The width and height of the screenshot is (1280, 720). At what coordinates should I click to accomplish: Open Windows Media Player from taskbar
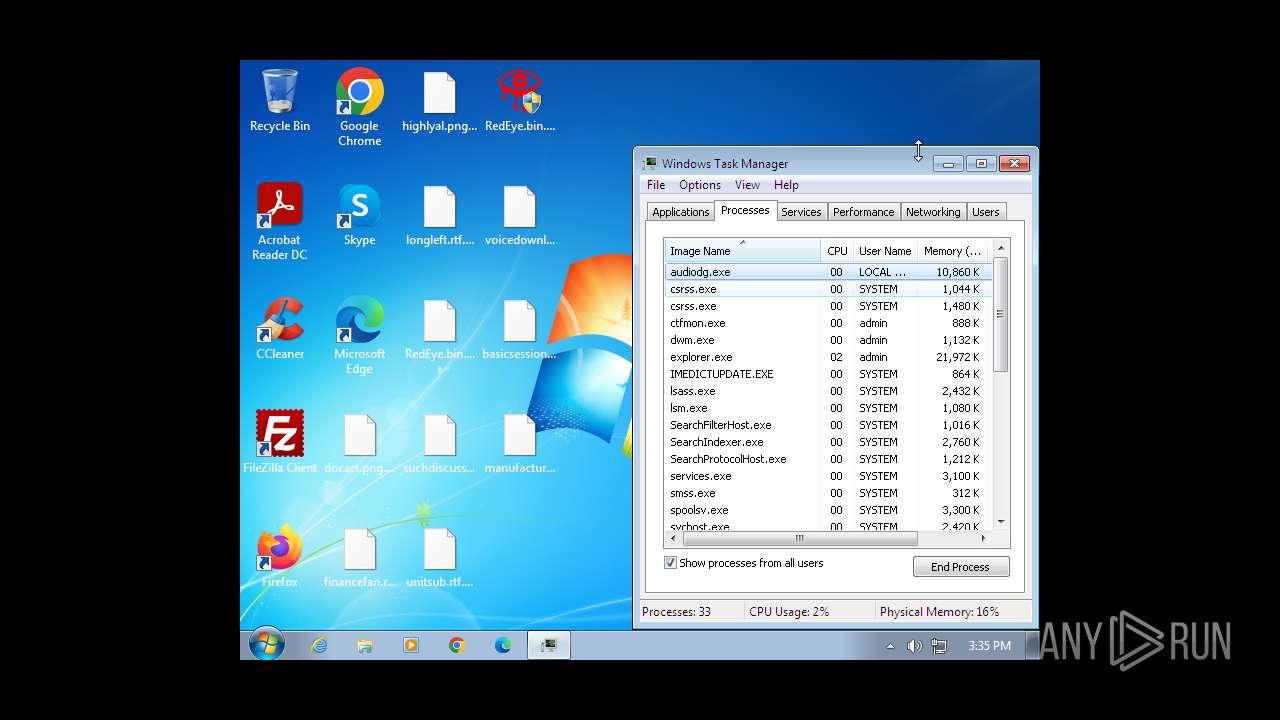411,645
